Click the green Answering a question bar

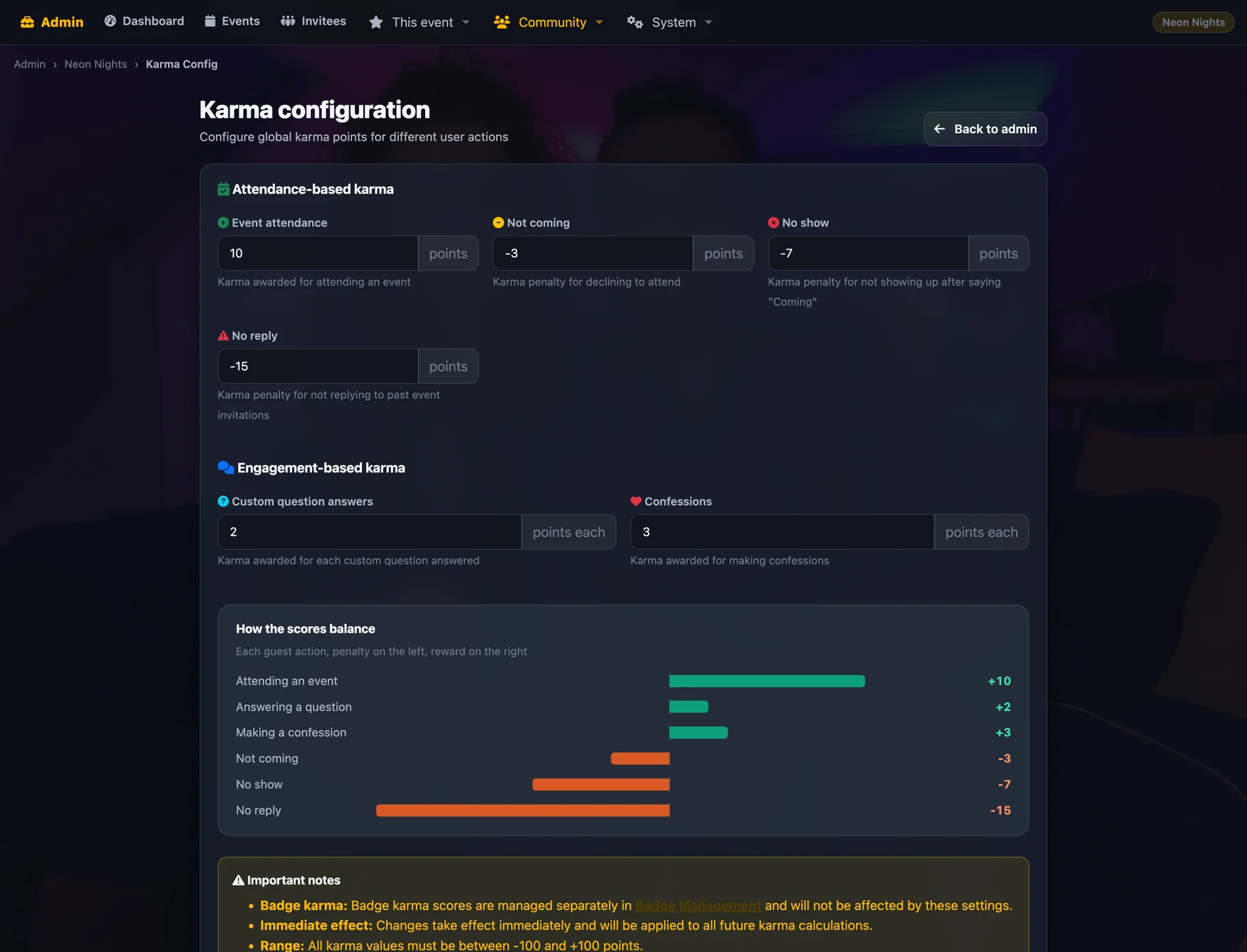coord(689,707)
